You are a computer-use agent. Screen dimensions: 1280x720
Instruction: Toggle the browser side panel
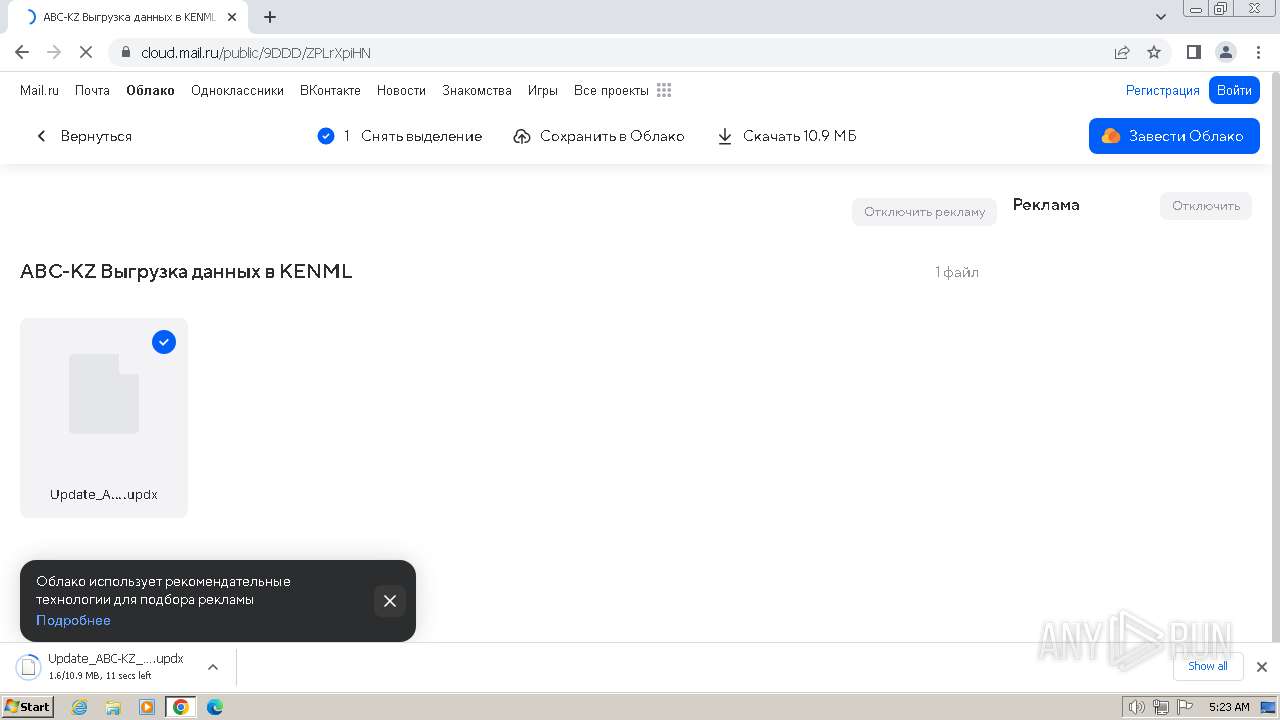coord(1193,52)
